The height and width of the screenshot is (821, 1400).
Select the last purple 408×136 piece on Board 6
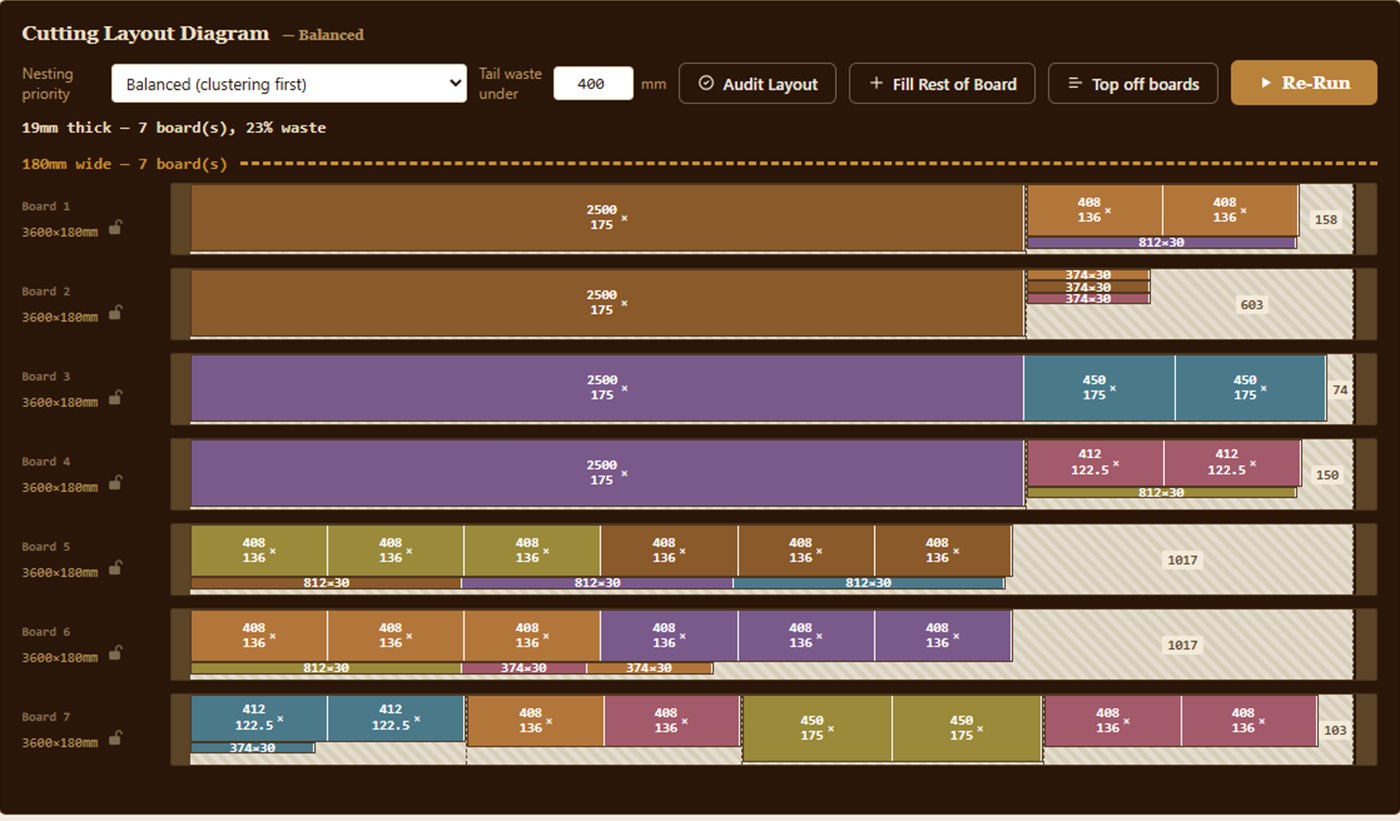(x=943, y=635)
